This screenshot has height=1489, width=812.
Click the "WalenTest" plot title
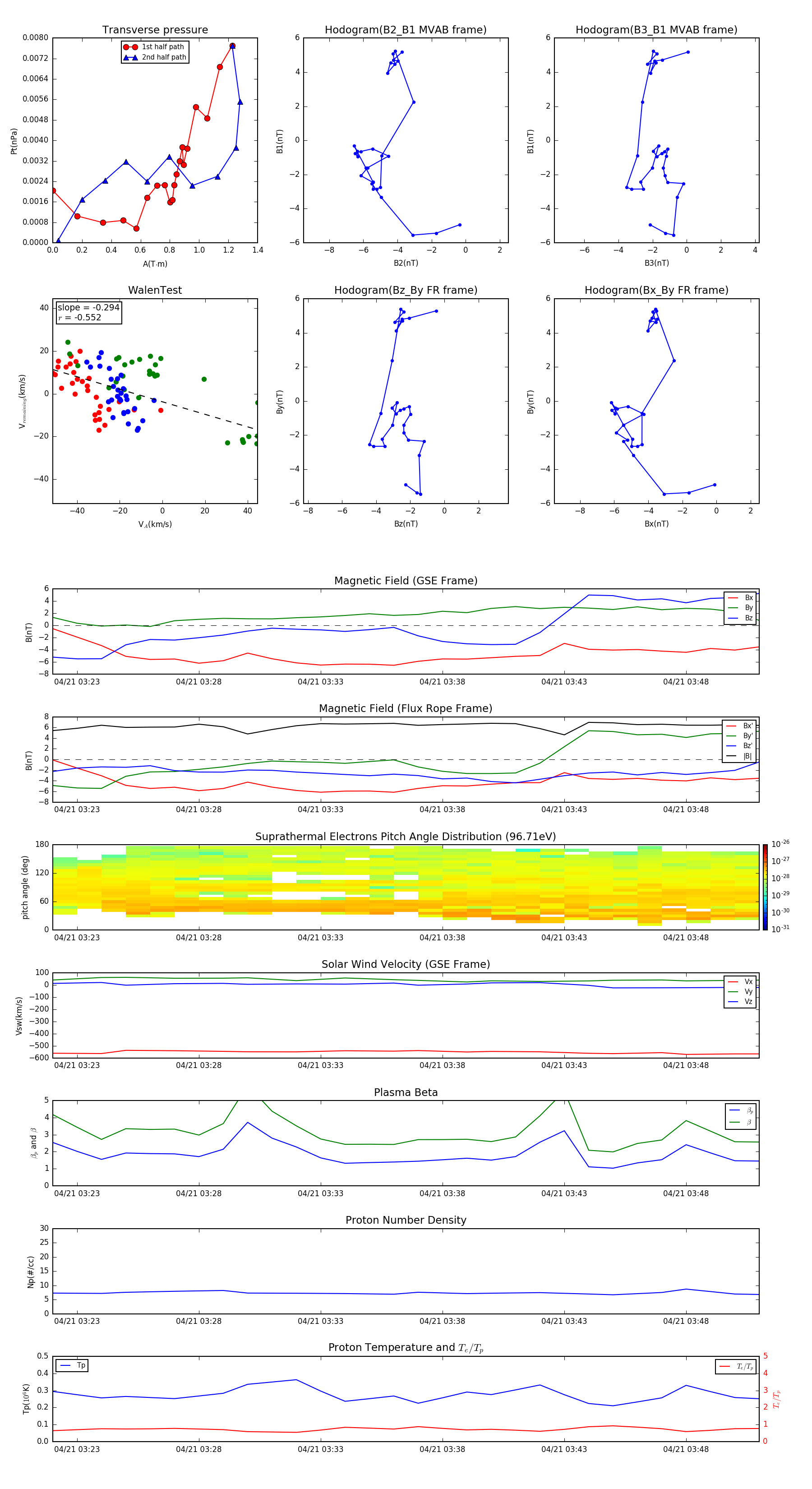pos(155,290)
